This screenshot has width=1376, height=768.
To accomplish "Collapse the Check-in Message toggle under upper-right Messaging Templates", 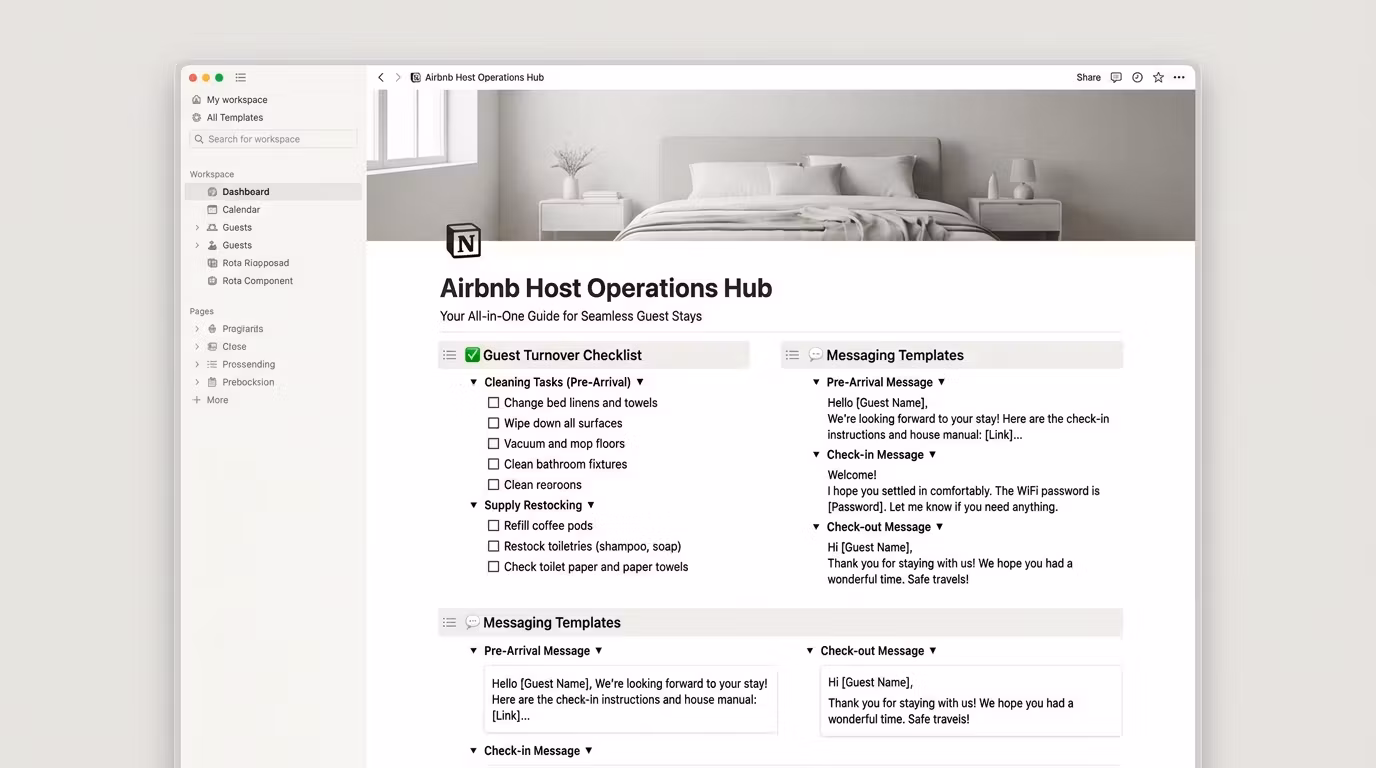I will [816, 455].
